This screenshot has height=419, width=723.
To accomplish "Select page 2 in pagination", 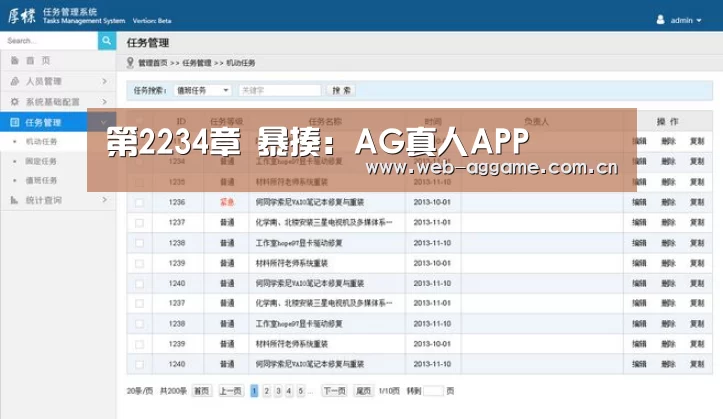I will click(x=267, y=391).
